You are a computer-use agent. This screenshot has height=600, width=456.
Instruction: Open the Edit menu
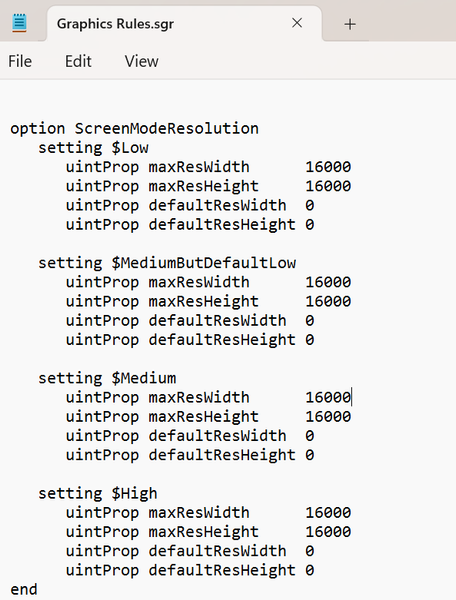pos(78,61)
